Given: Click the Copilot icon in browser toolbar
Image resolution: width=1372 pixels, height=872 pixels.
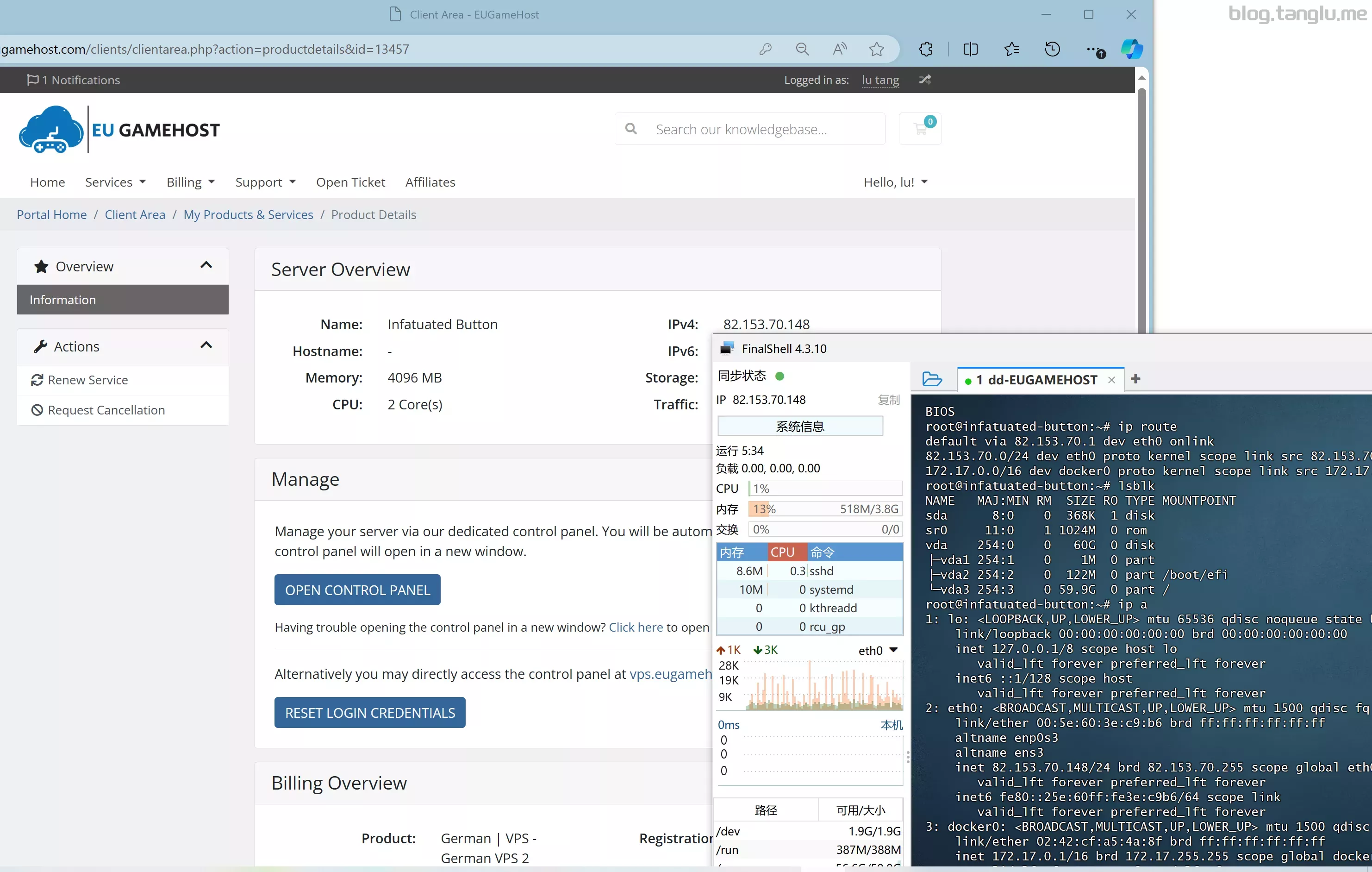Looking at the screenshot, I should pyautogui.click(x=1132, y=50).
